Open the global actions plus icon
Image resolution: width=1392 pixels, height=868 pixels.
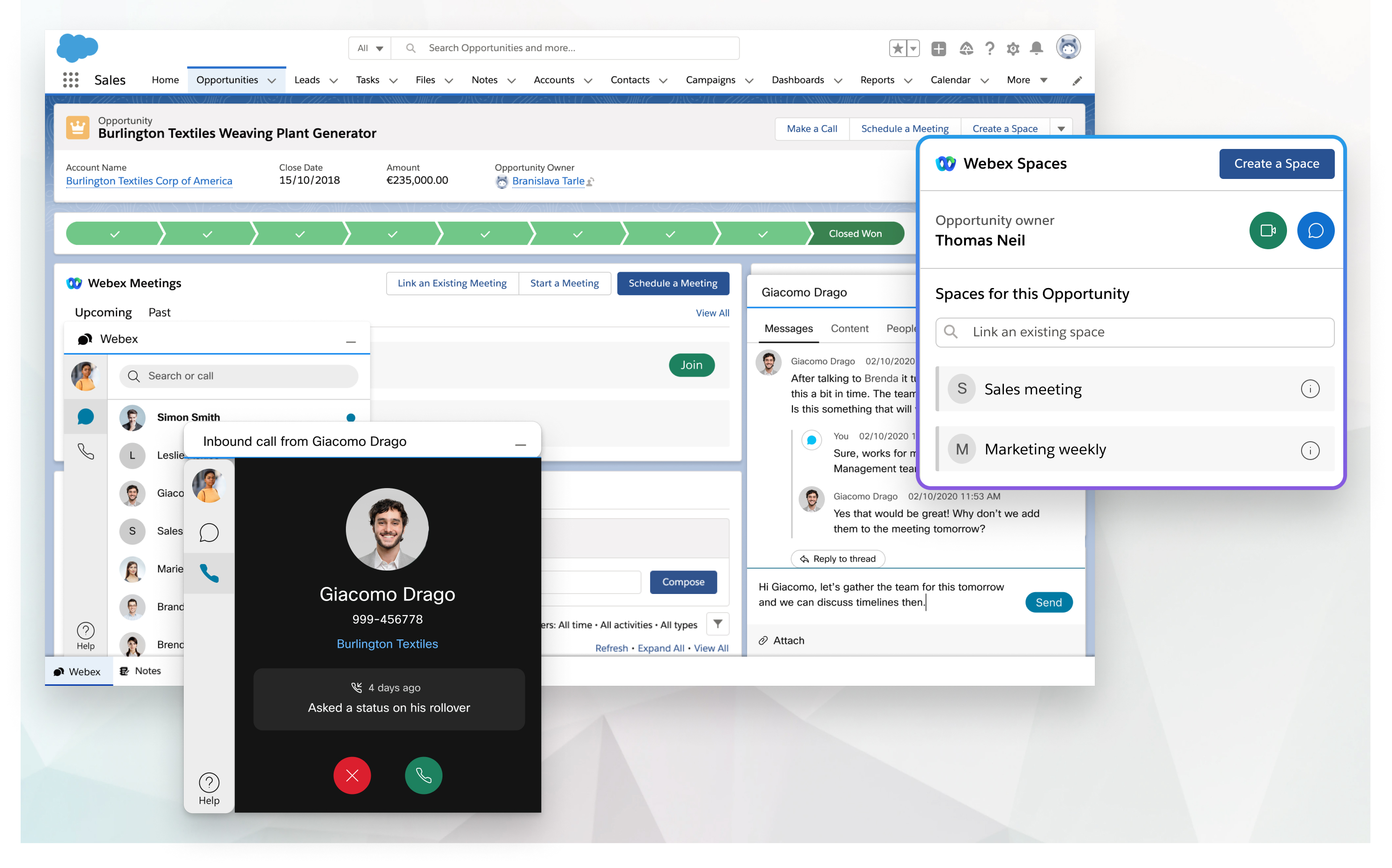(x=938, y=49)
